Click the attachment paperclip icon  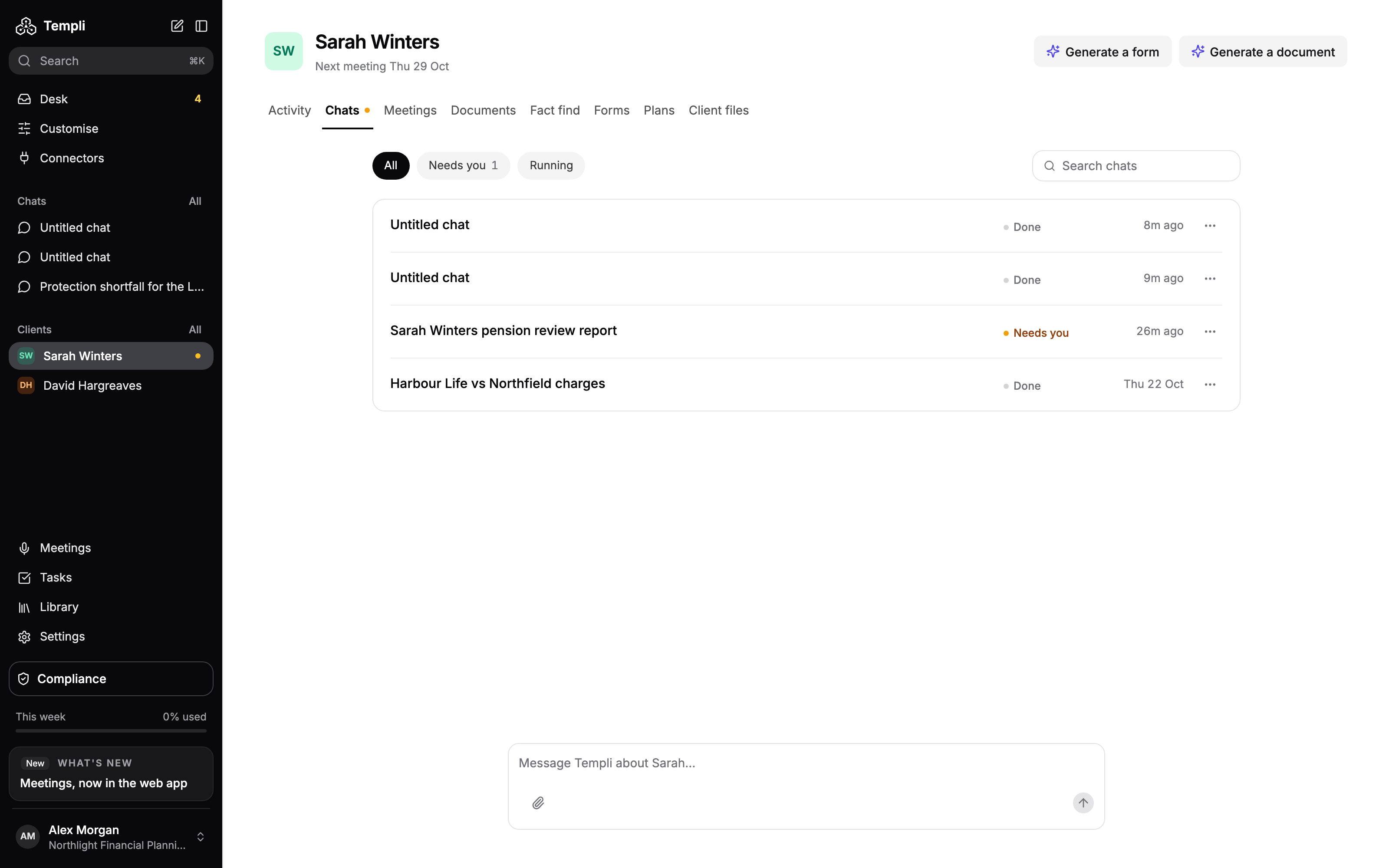(538, 802)
